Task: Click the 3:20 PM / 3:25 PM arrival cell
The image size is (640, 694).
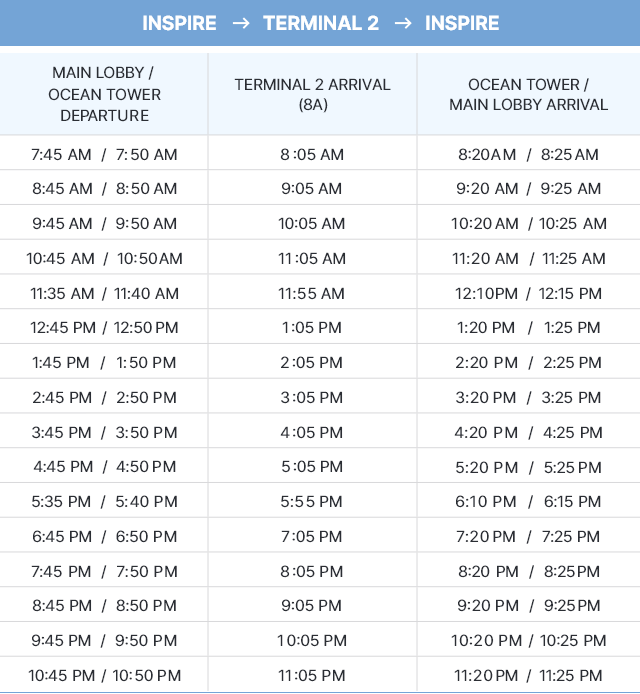Action: coord(528,398)
